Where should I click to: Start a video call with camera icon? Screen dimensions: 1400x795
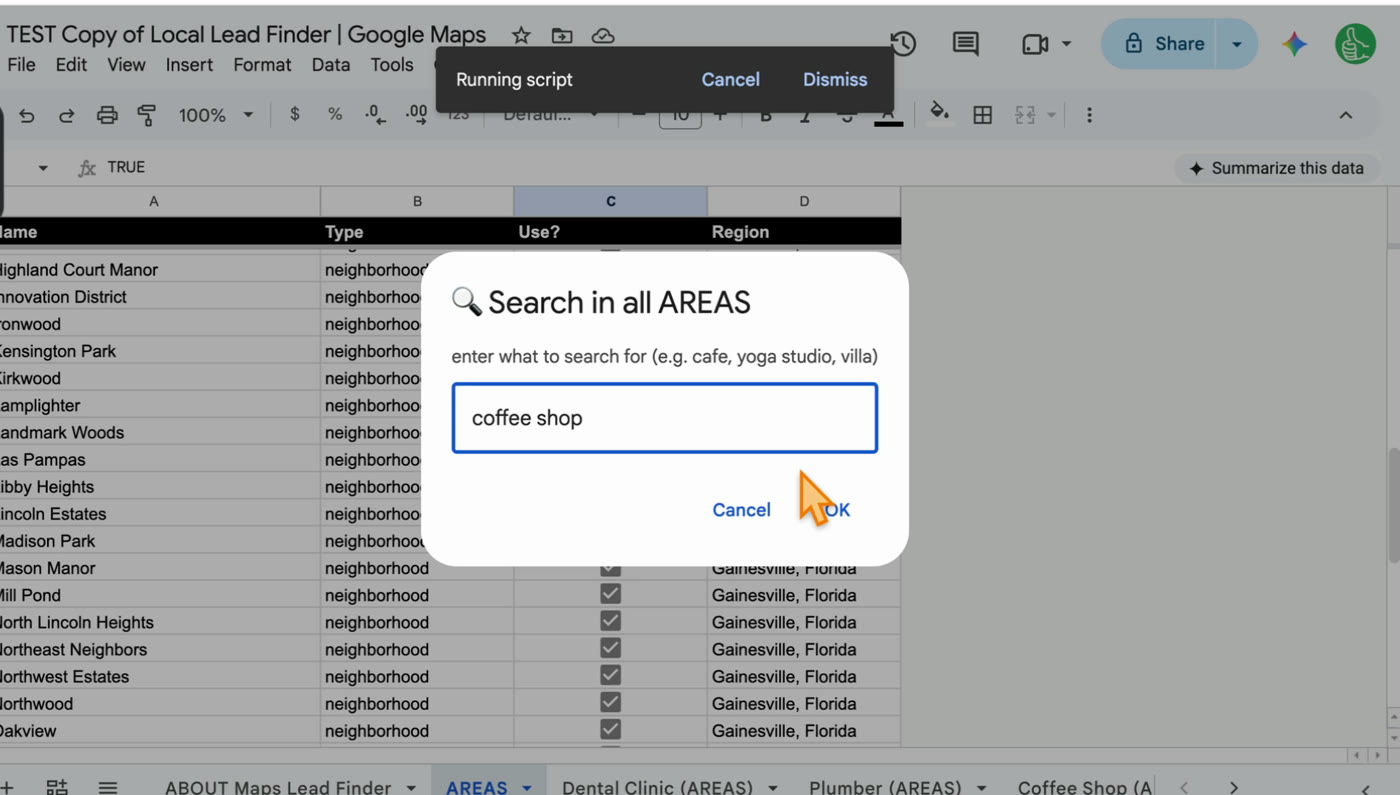tap(1035, 44)
